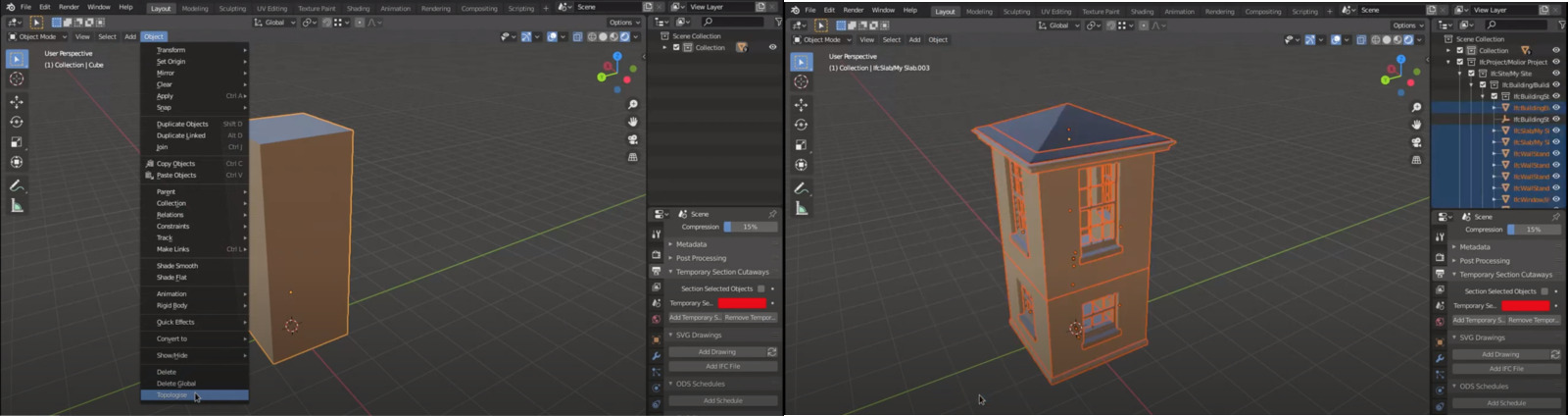
Task: Click Add Drawing button in left window
Action: (x=716, y=351)
